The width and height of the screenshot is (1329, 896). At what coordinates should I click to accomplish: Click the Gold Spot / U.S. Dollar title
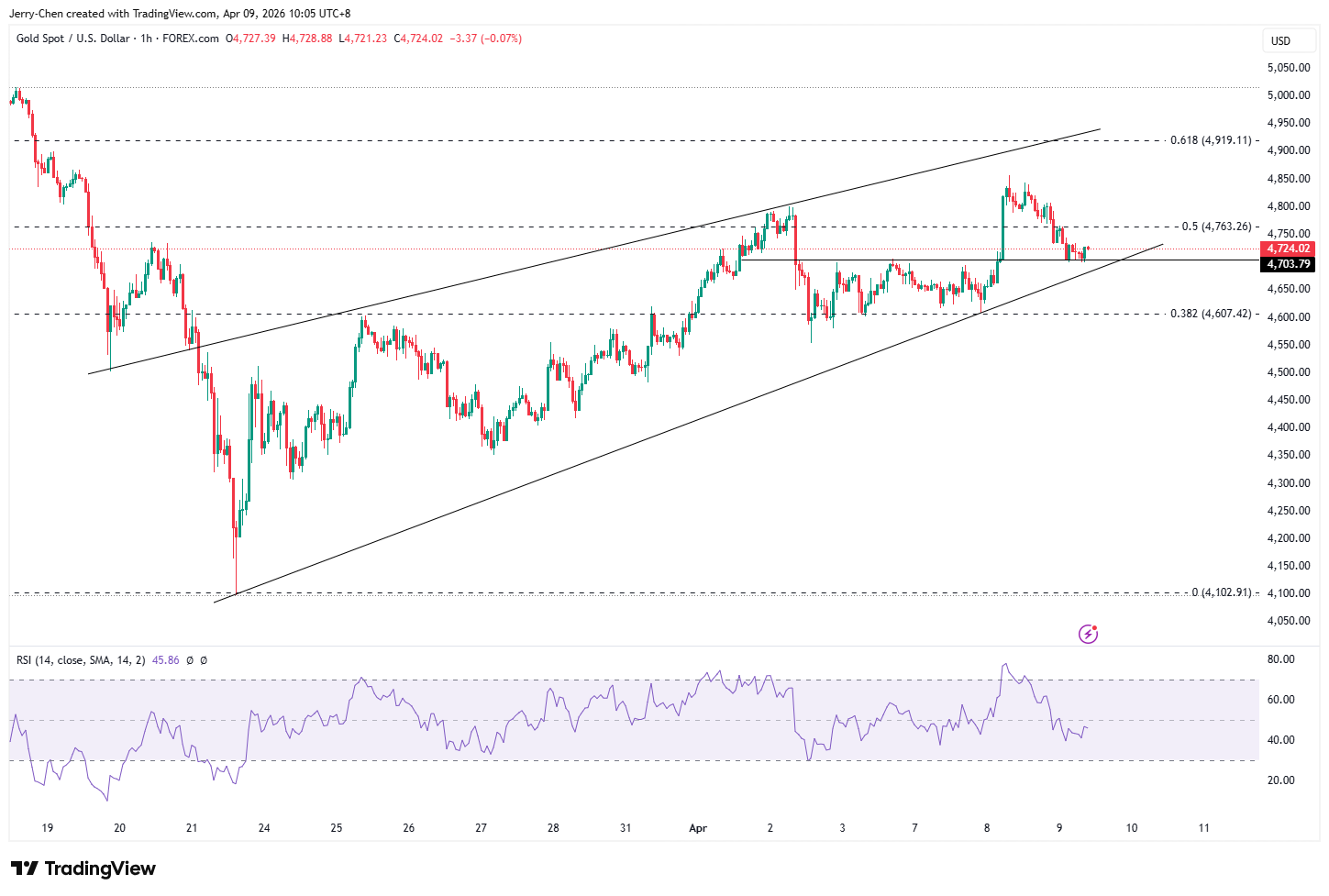[72, 39]
